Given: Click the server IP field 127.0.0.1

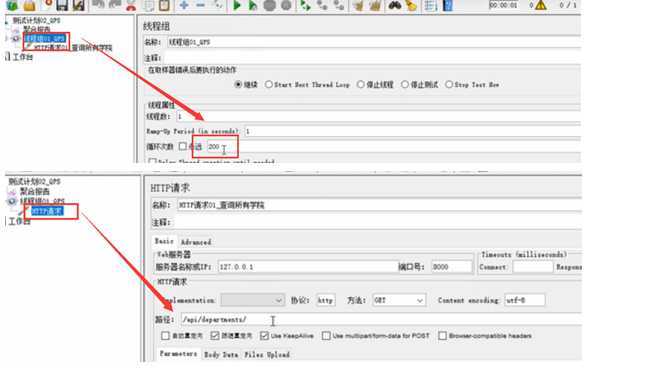Looking at the screenshot, I should 307,267.
